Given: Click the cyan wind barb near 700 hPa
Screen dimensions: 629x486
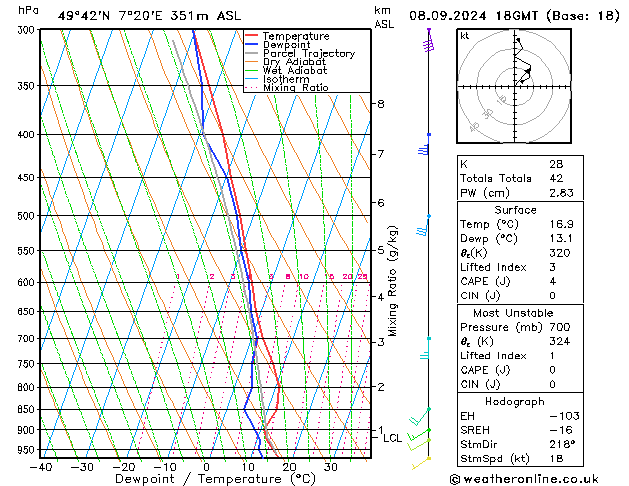Looking at the screenshot, I should coord(425,353).
